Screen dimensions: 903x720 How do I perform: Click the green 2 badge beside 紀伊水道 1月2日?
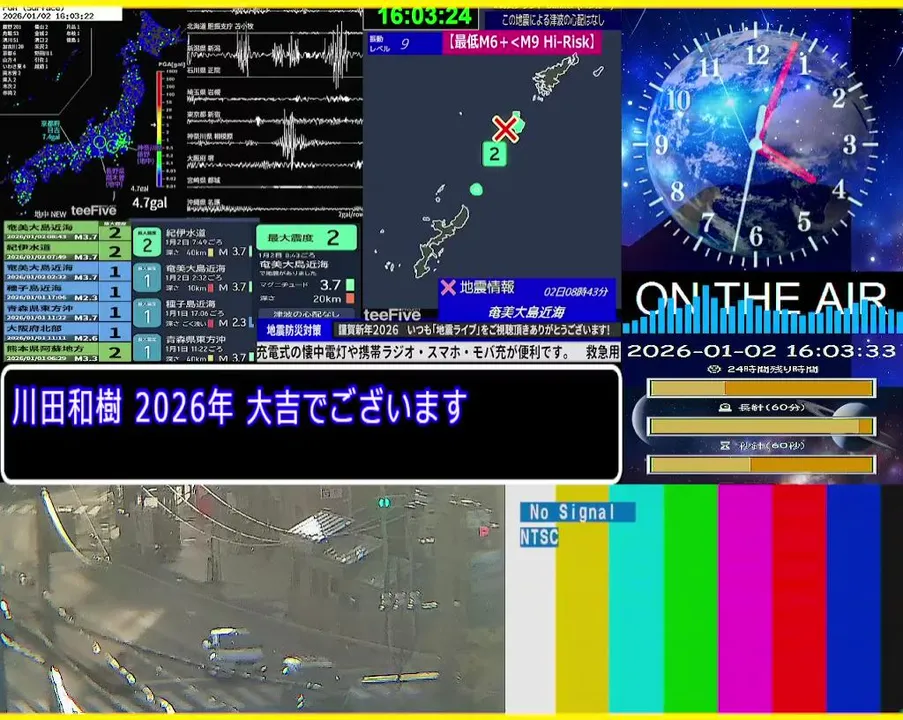click(147, 242)
